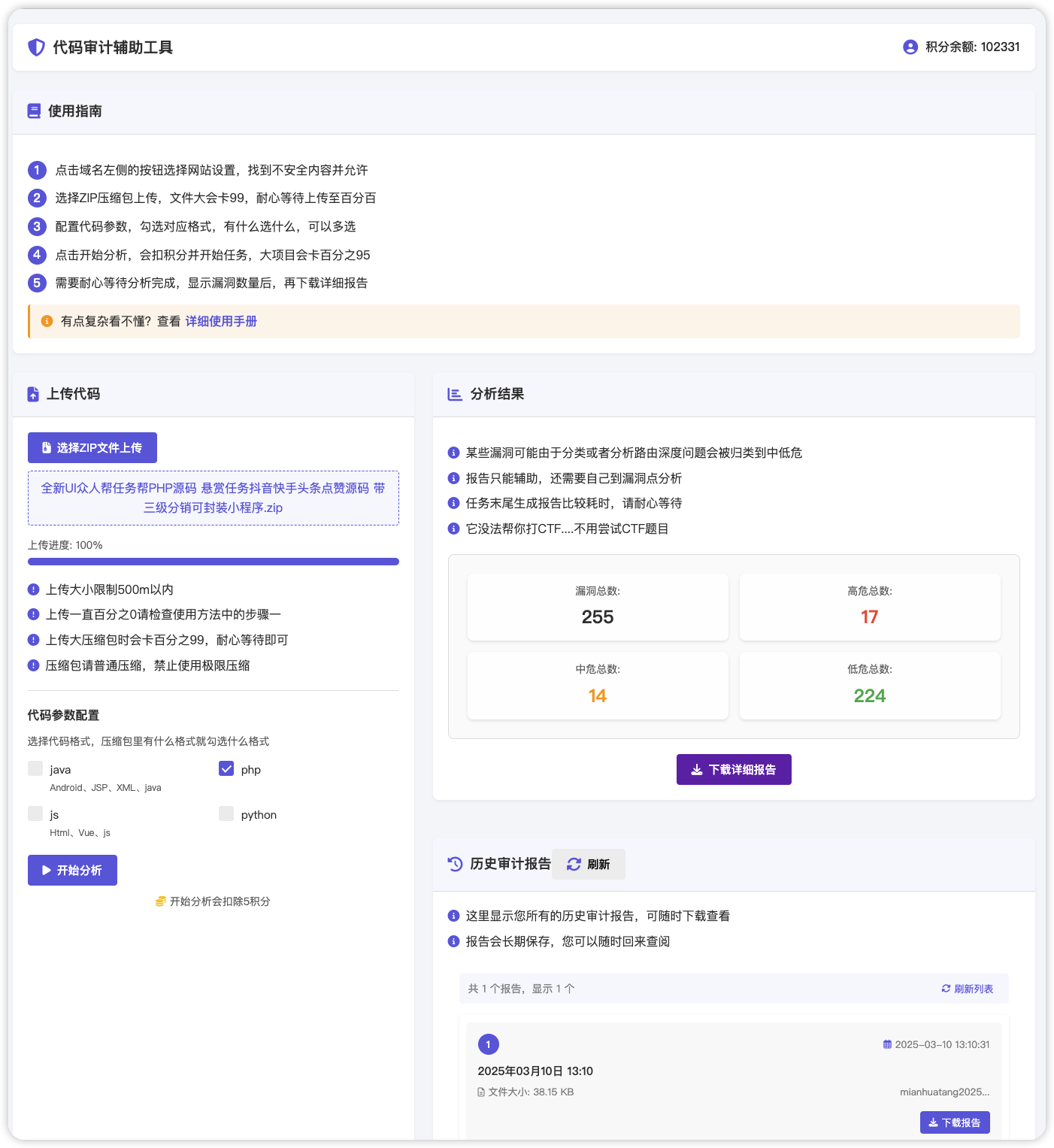Toggle the js format checkbox
The width and height of the screenshot is (1054, 1148).
tap(35, 813)
